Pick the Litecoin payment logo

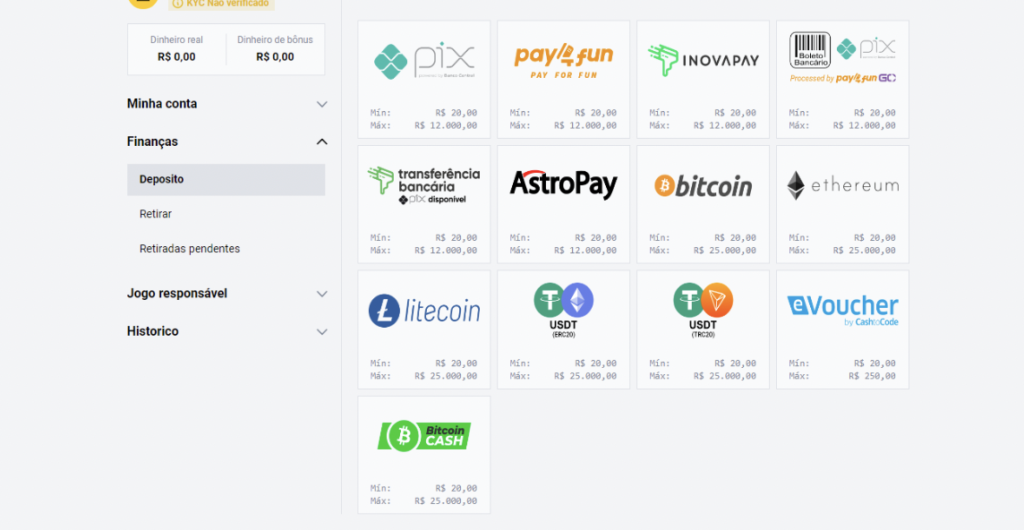pyautogui.click(x=424, y=311)
